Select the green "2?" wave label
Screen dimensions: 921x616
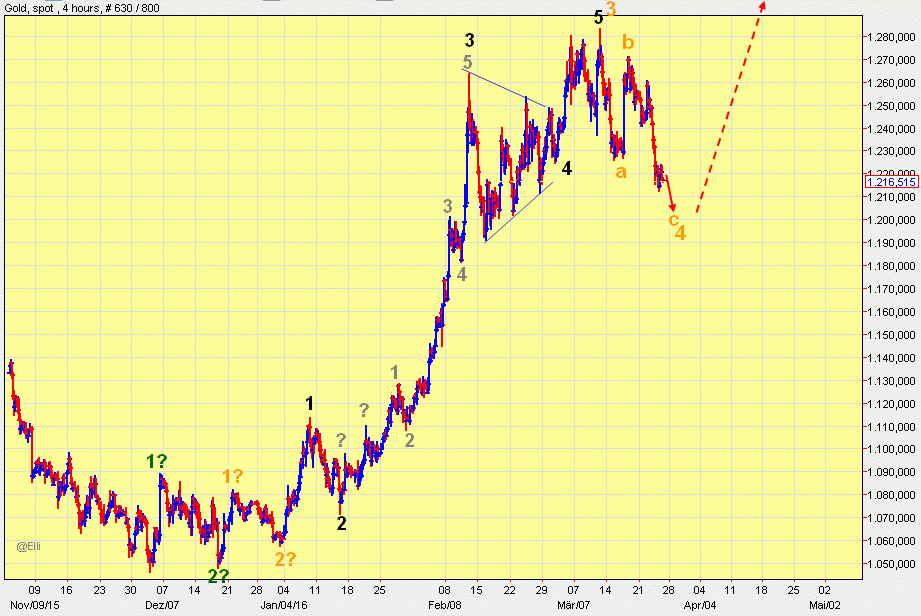click(219, 576)
